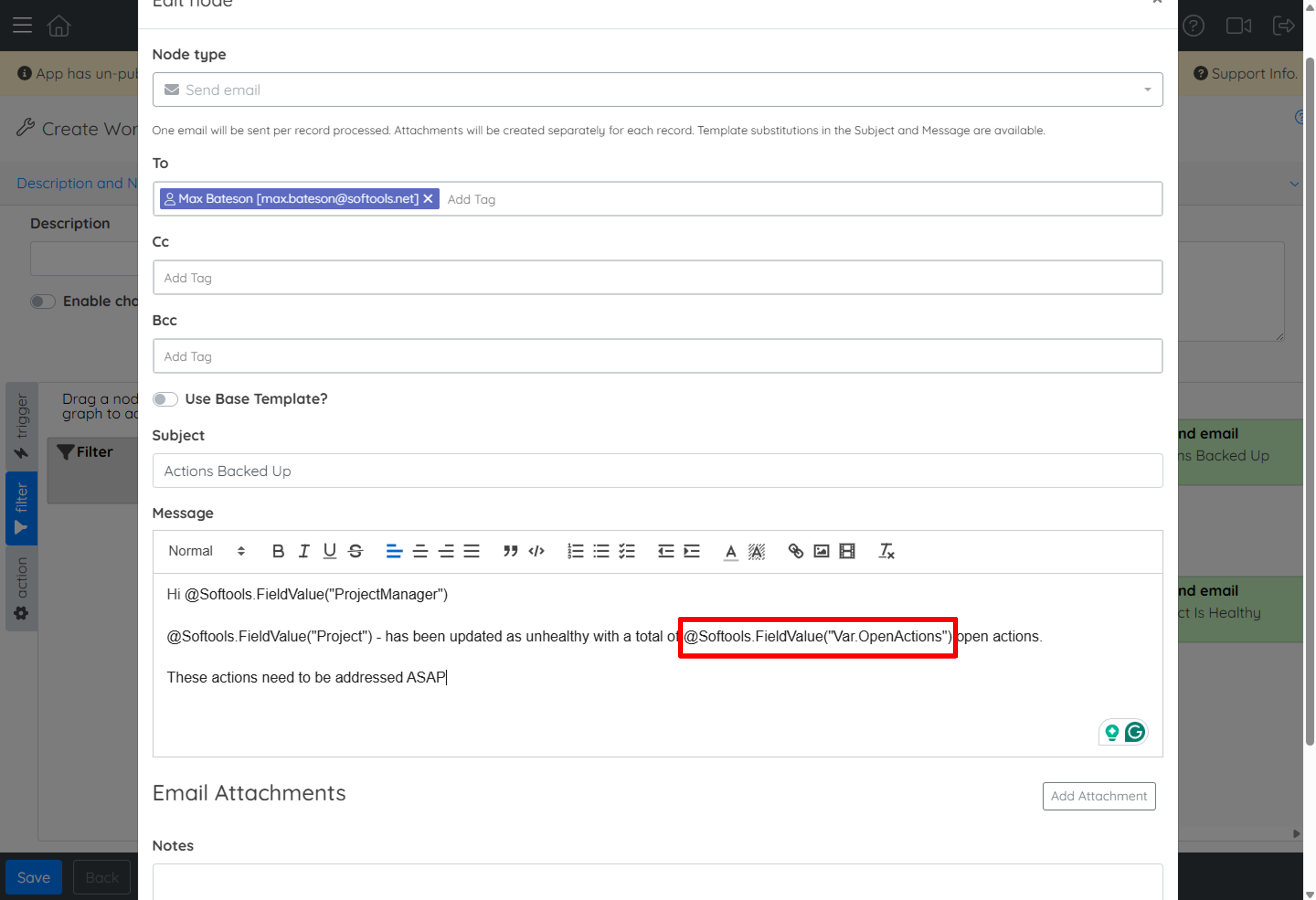Viewport: 1316px width, 900px height.
Task: Switch to the action side tab
Action: tap(21, 589)
